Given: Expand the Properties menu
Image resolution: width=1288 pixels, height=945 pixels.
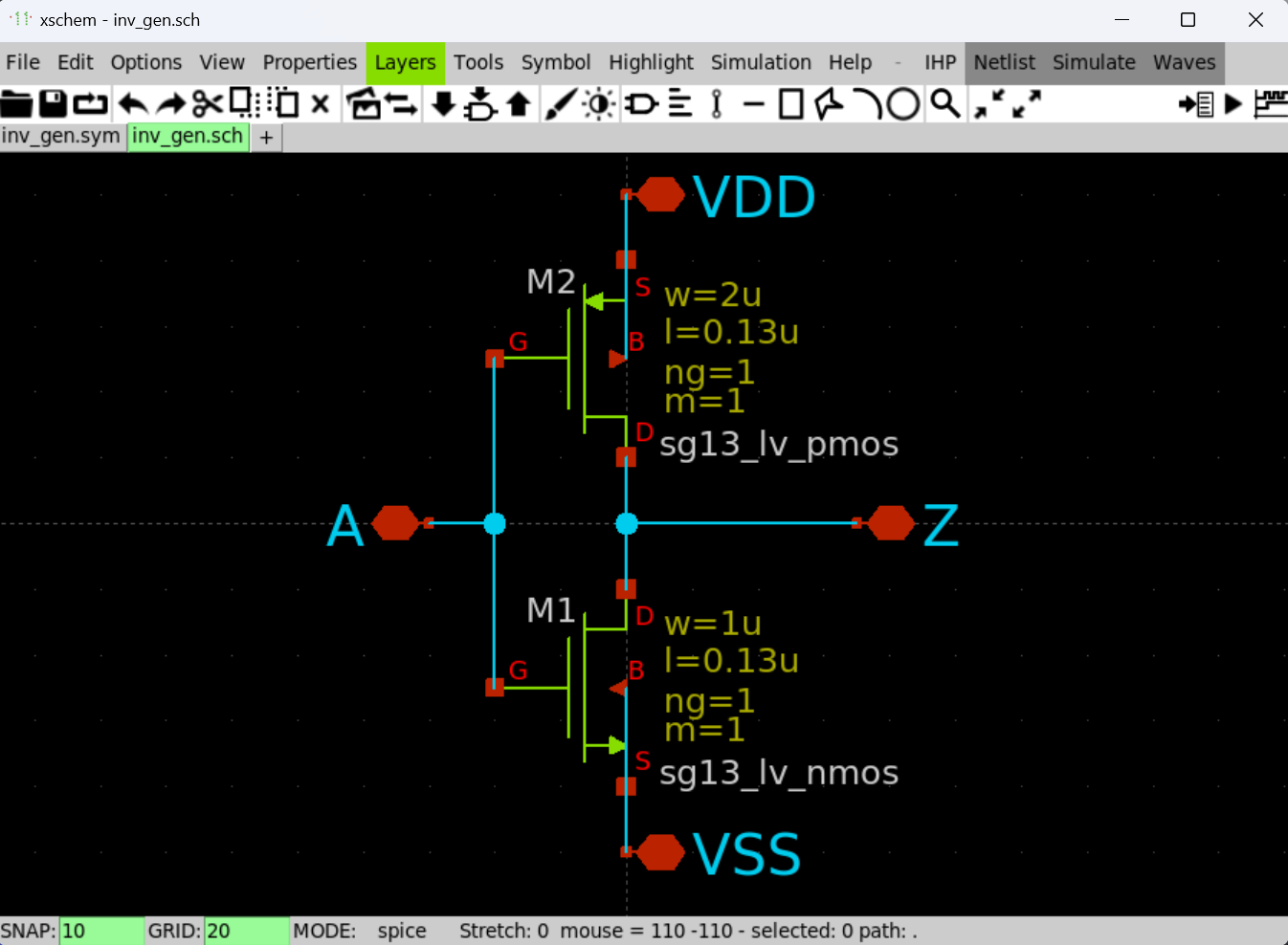Looking at the screenshot, I should (309, 63).
